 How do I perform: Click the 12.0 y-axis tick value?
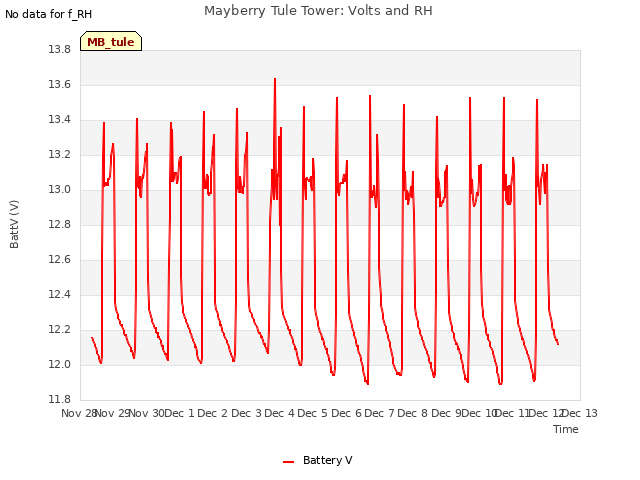pos(60,364)
